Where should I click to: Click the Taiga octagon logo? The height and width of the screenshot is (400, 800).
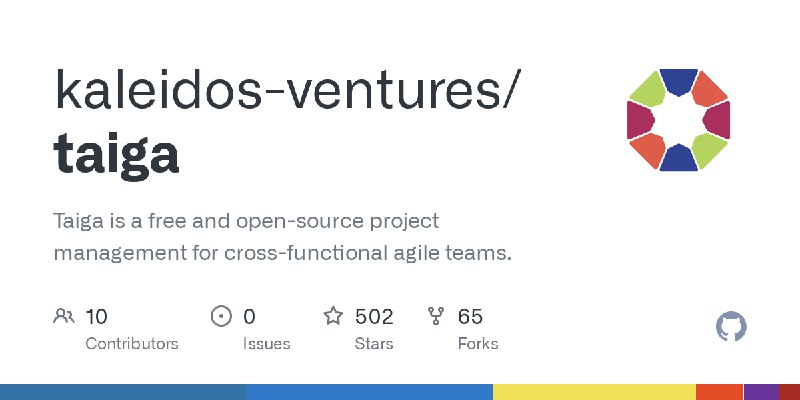click(x=678, y=120)
